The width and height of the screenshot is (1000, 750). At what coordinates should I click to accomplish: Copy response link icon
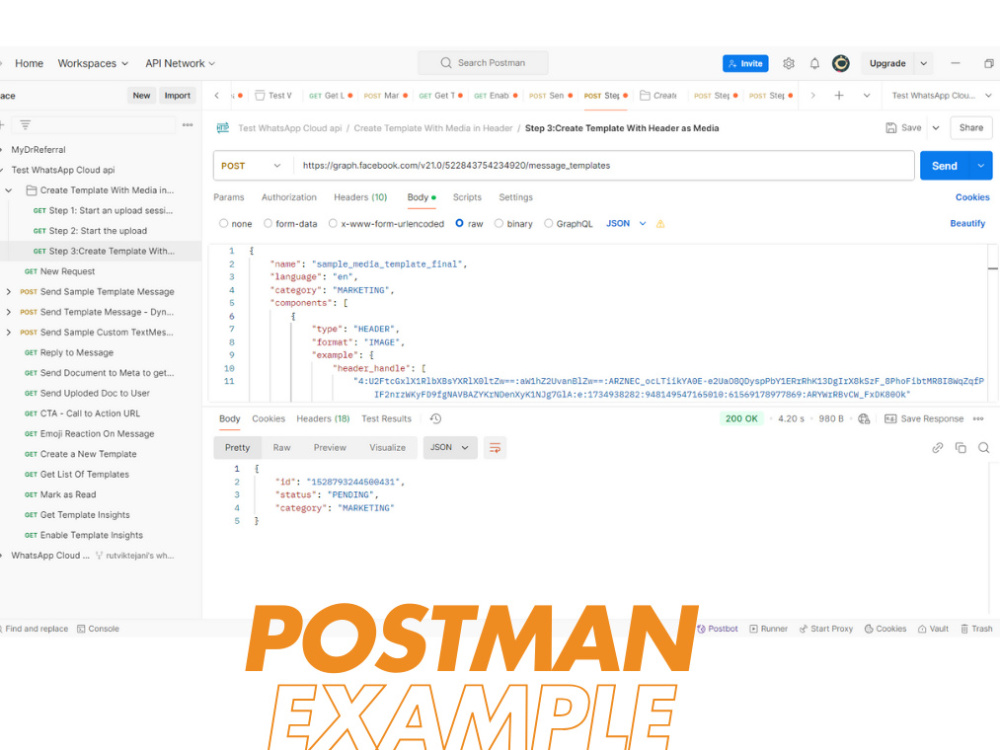[938, 448]
